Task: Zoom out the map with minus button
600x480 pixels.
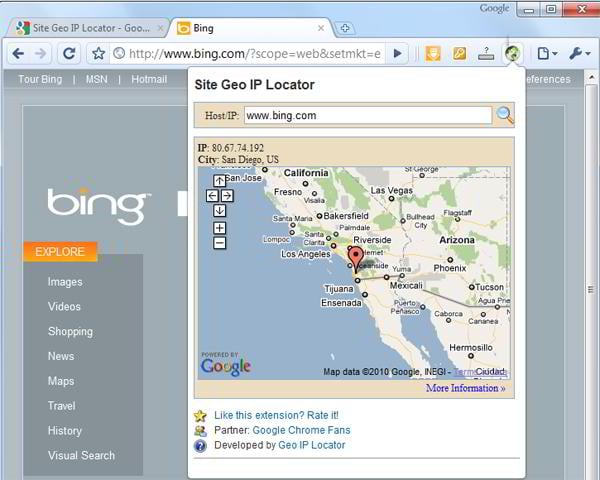Action: (219, 243)
